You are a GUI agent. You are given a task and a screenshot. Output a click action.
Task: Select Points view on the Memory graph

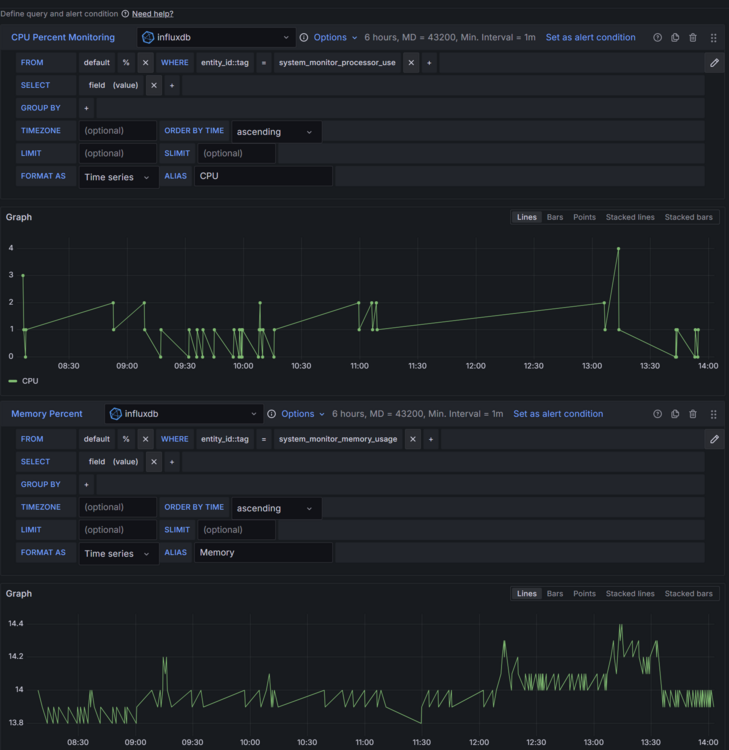584,594
